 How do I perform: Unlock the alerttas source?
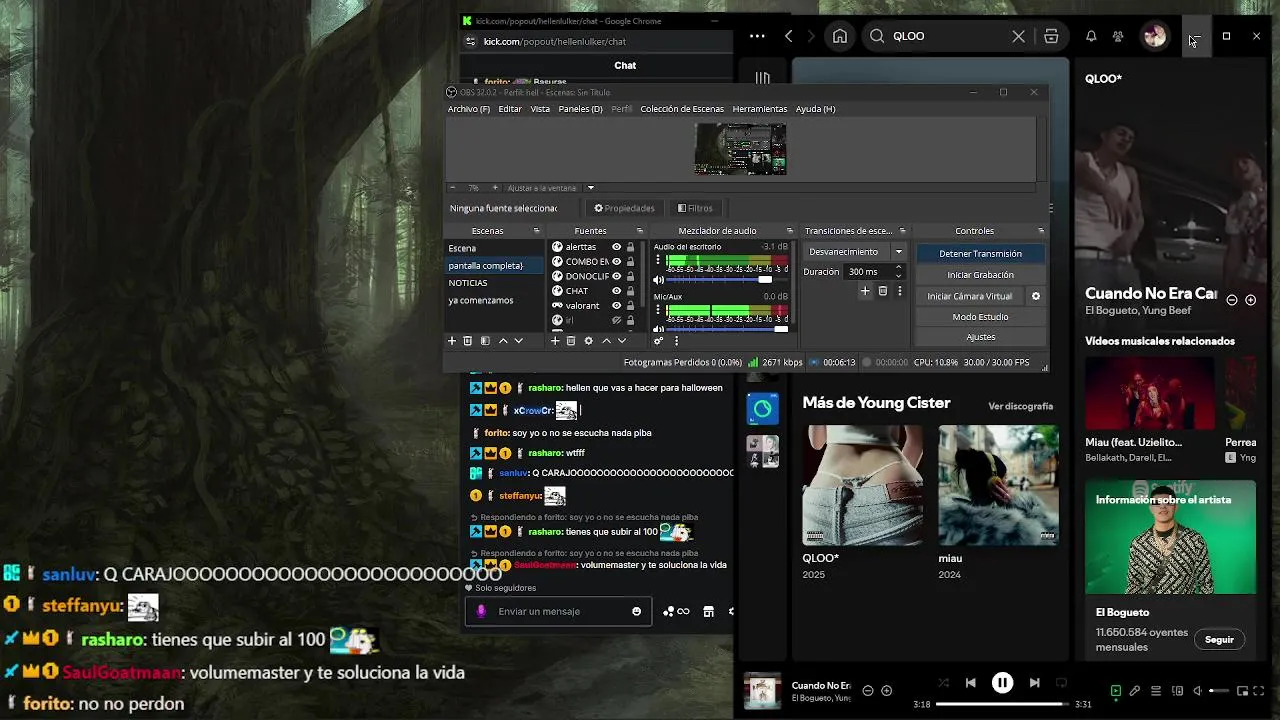tap(630, 247)
